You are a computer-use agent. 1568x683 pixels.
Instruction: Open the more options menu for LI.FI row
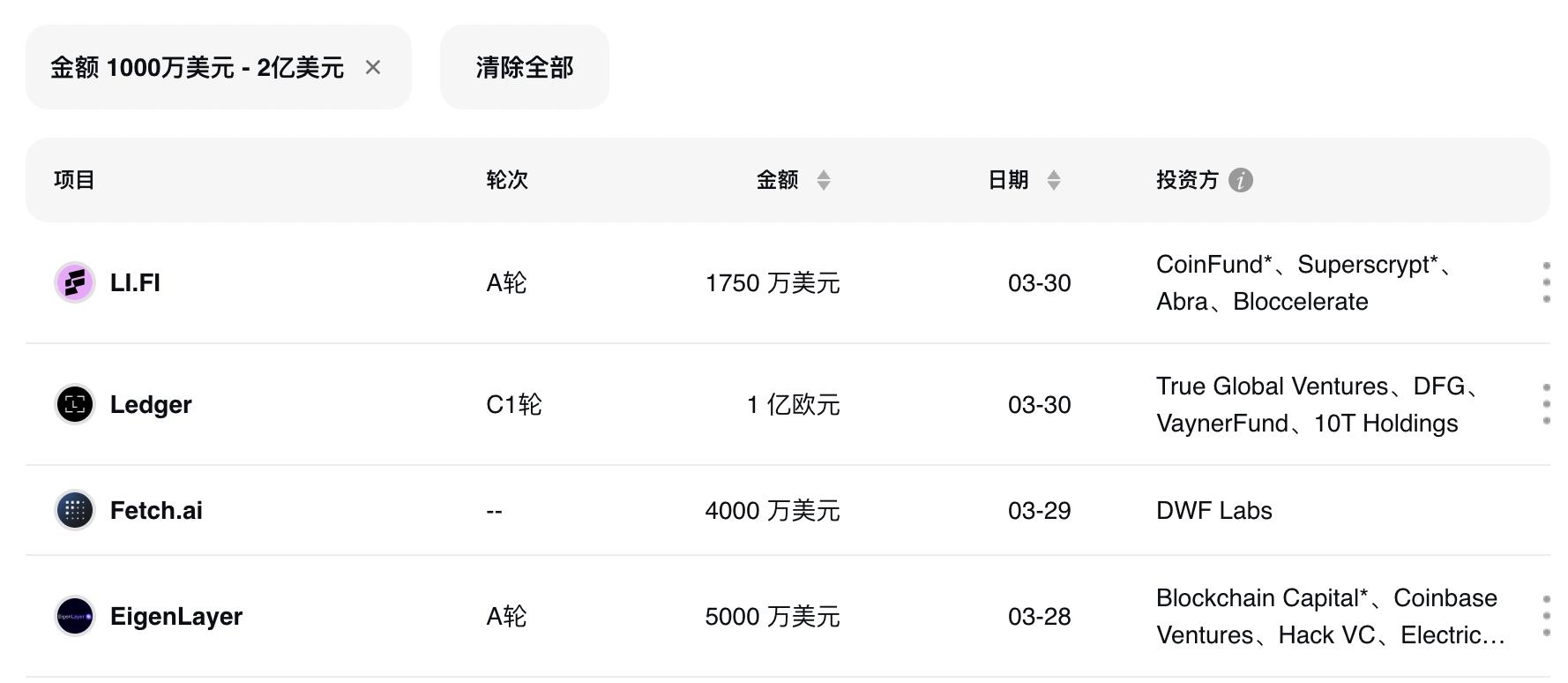(1546, 282)
